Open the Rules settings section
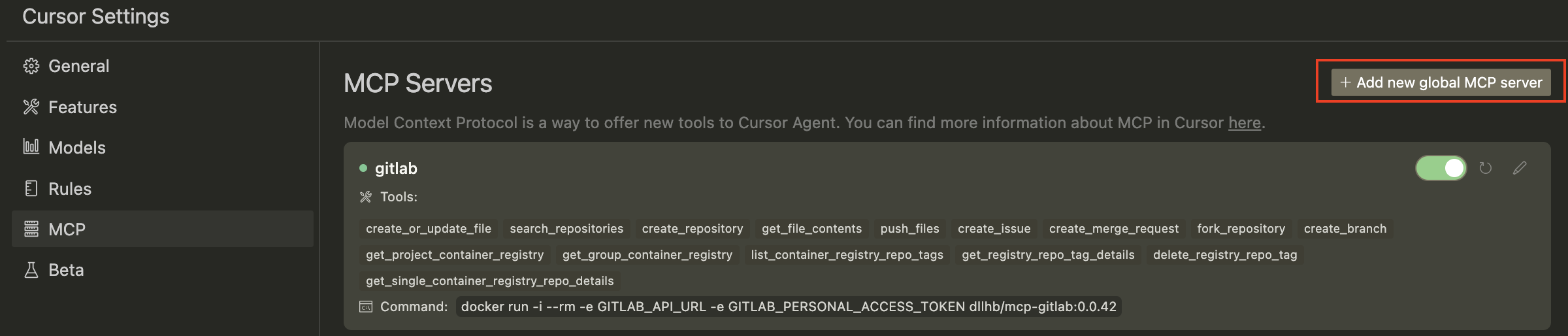Viewport: 1568px width, 336px height. (x=70, y=189)
